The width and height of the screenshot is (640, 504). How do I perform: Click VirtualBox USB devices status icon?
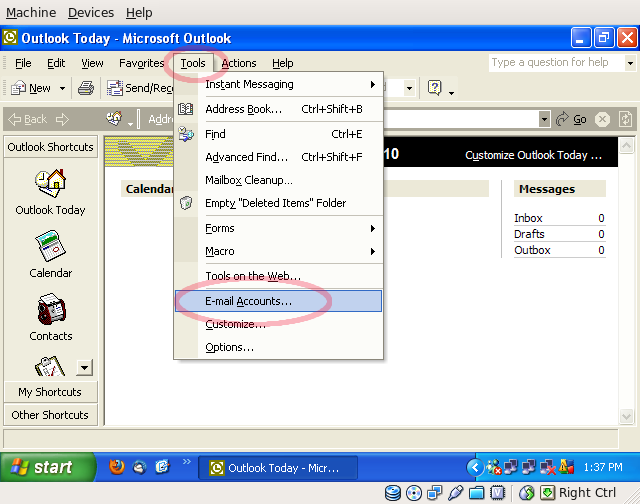pyautogui.click(x=456, y=493)
